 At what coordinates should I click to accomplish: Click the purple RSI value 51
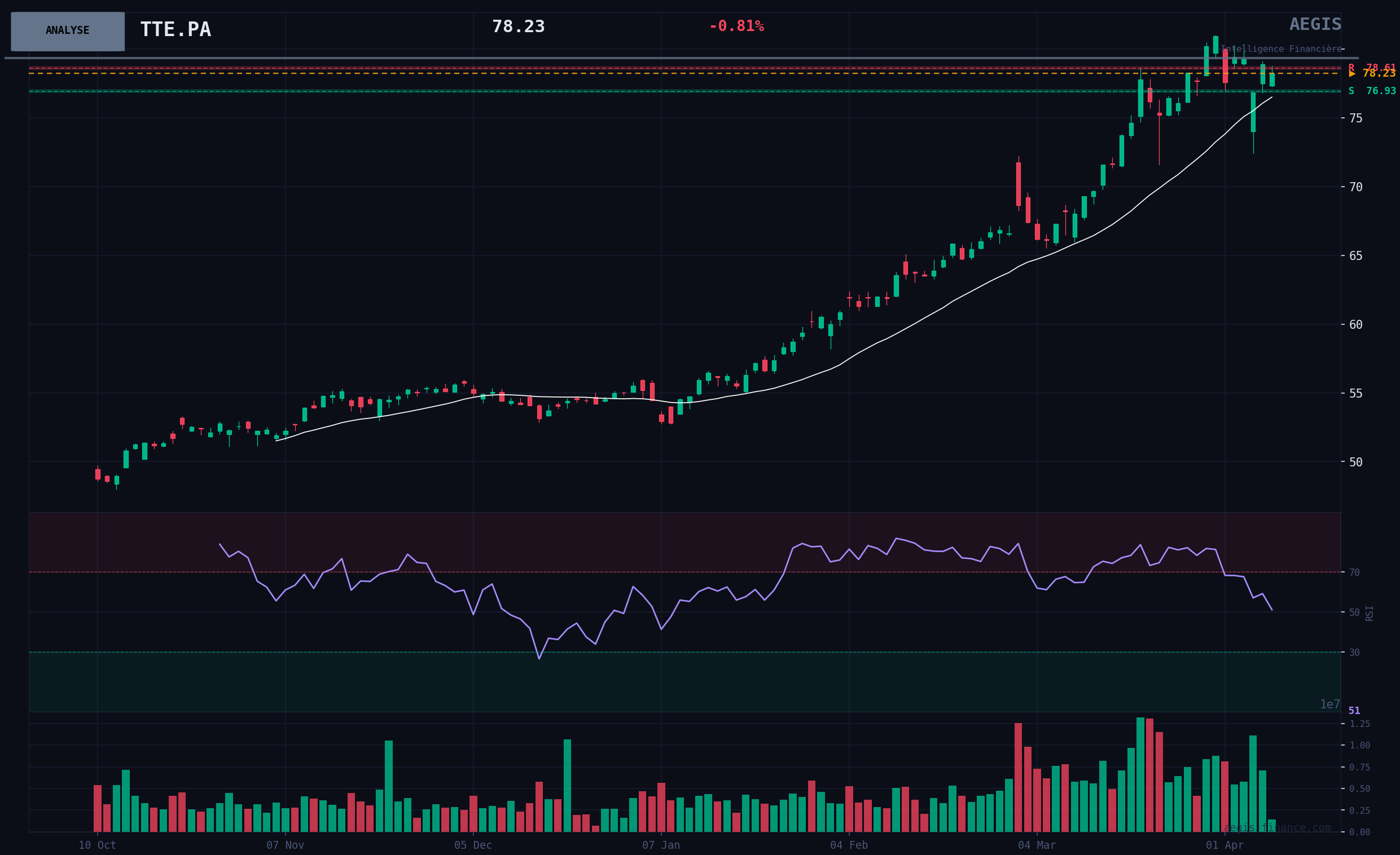tap(1354, 711)
